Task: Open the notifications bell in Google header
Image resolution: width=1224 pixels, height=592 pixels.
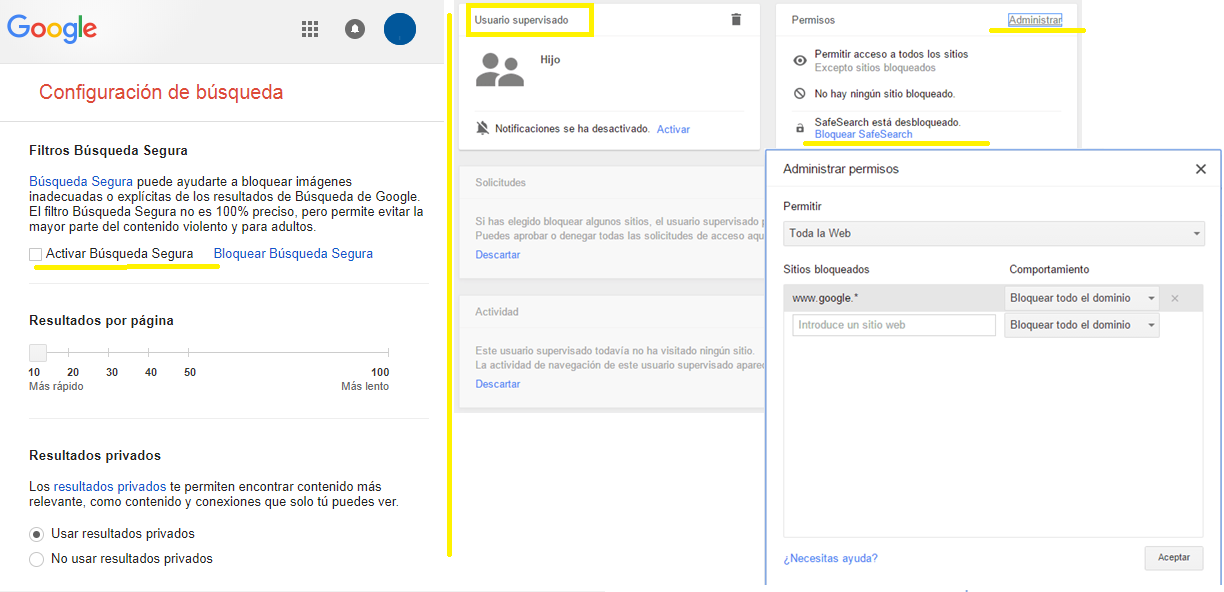Action: [355, 29]
